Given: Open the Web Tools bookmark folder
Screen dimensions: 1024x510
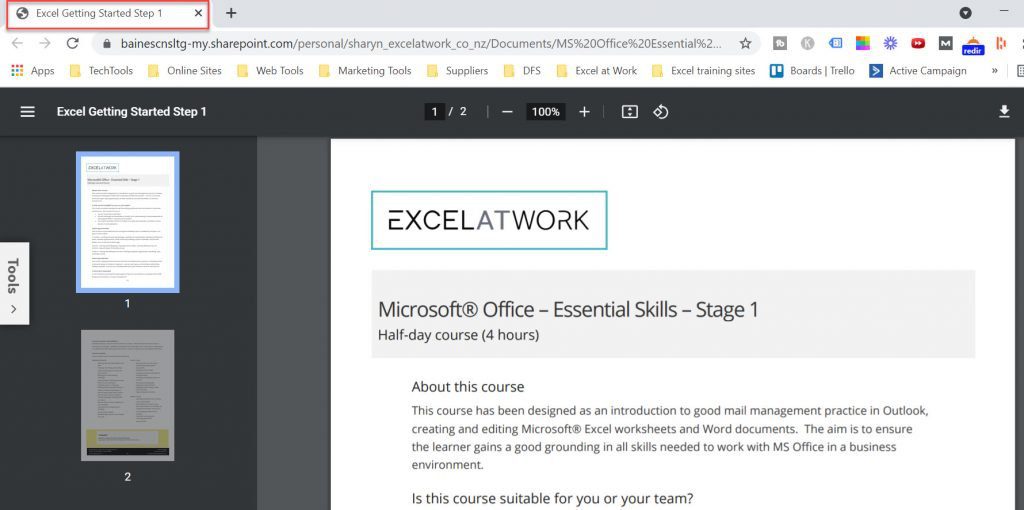Looking at the screenshot, I should [x=270, y=71].
